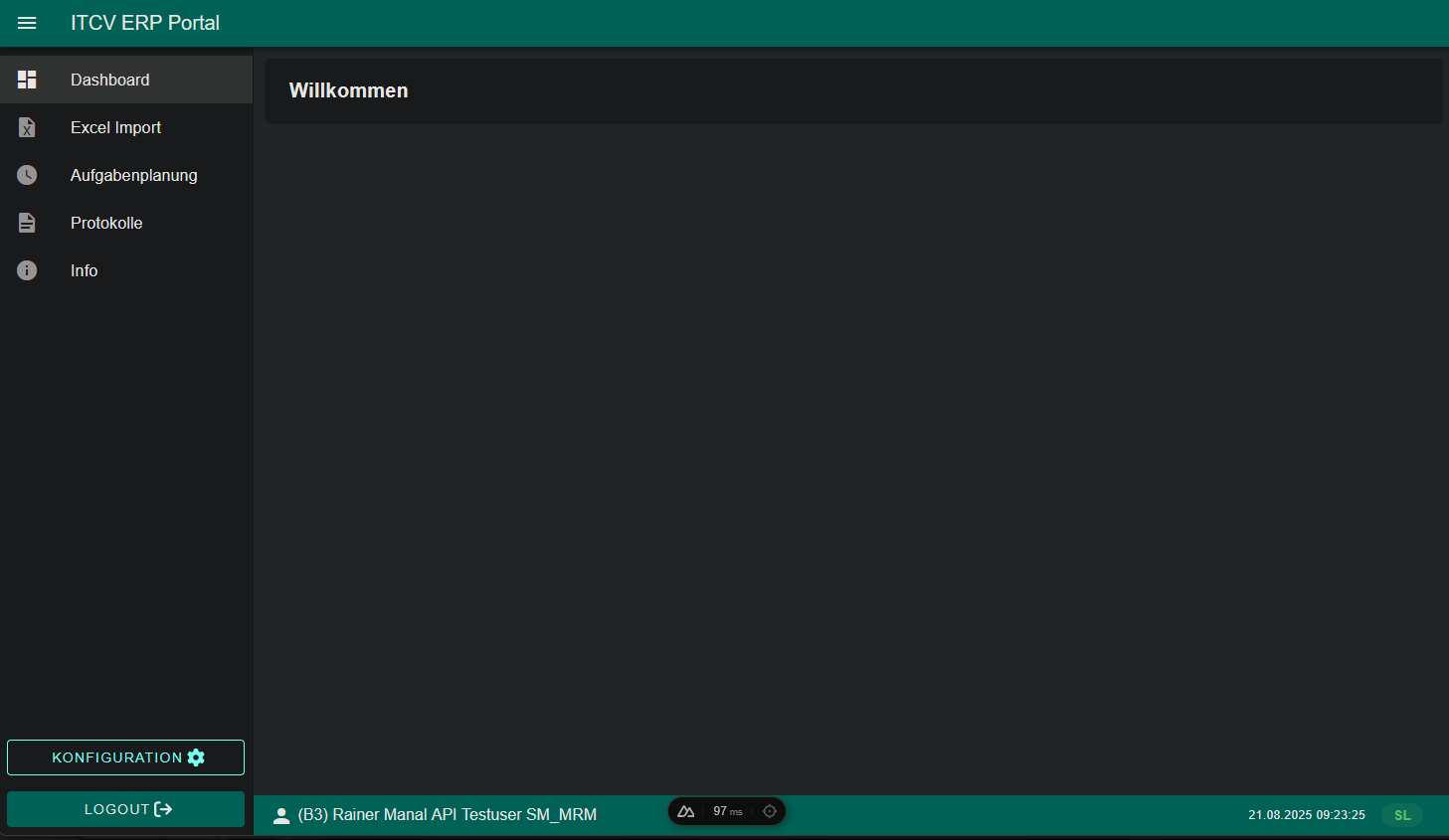Open Nuxt DevTools via mountain logo icon
Image resolution: width=1449 pixels, height=840 pixels.
(686, 811)
